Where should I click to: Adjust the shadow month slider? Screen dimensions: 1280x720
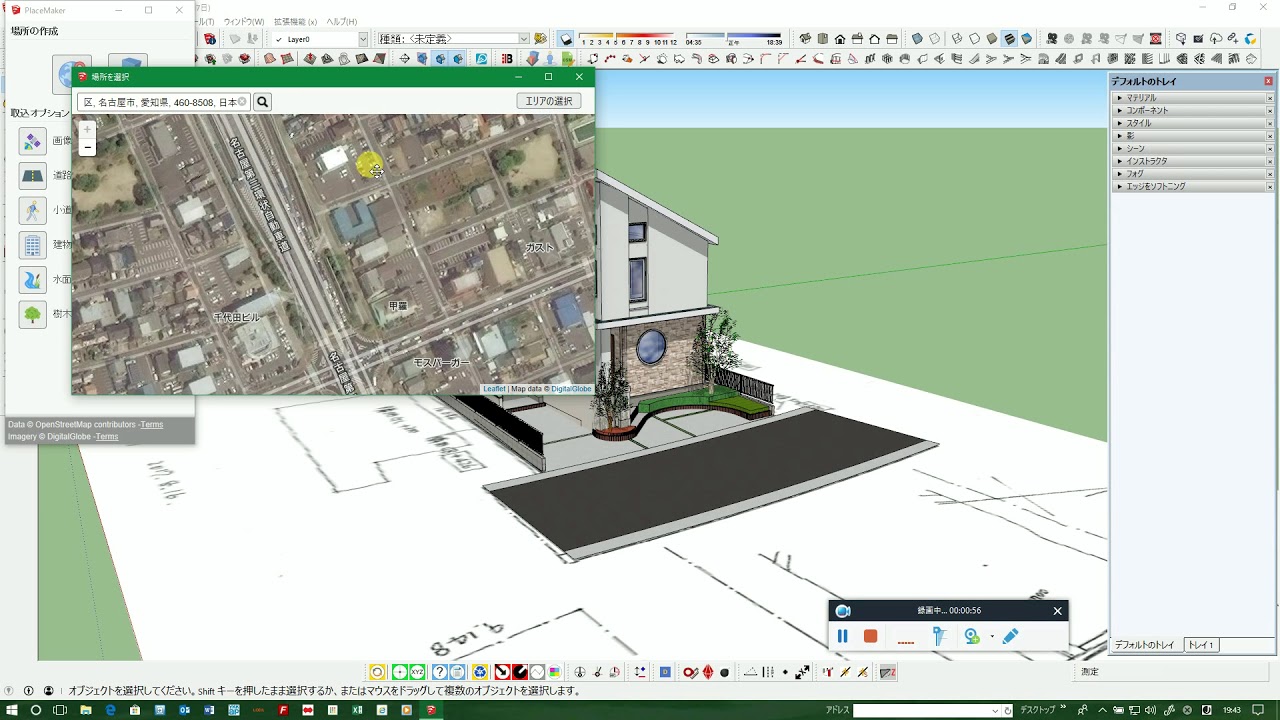pyautogui.click(x=629, y=36)
